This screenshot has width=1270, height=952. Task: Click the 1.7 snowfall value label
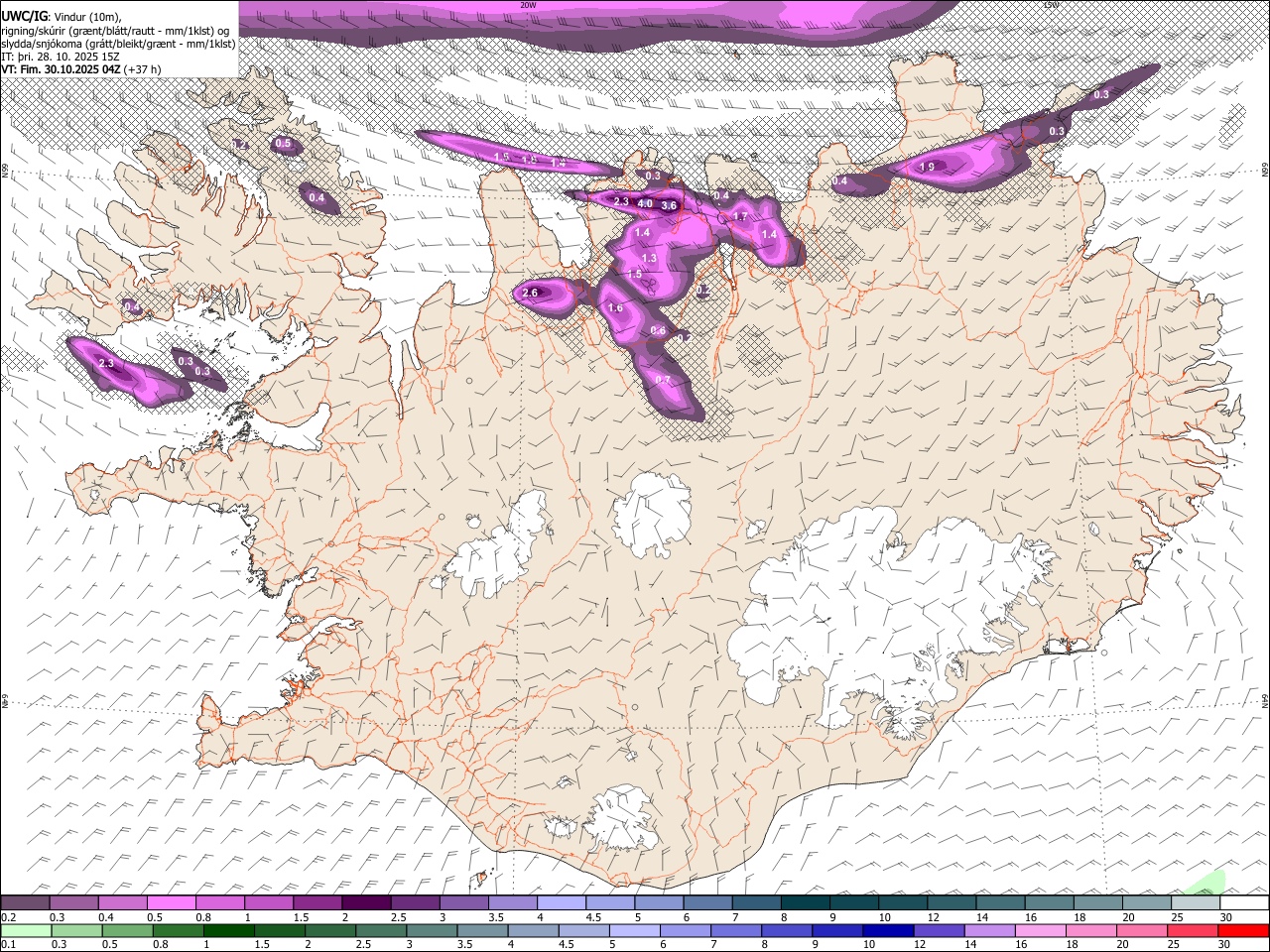click(x=739, y=217)
